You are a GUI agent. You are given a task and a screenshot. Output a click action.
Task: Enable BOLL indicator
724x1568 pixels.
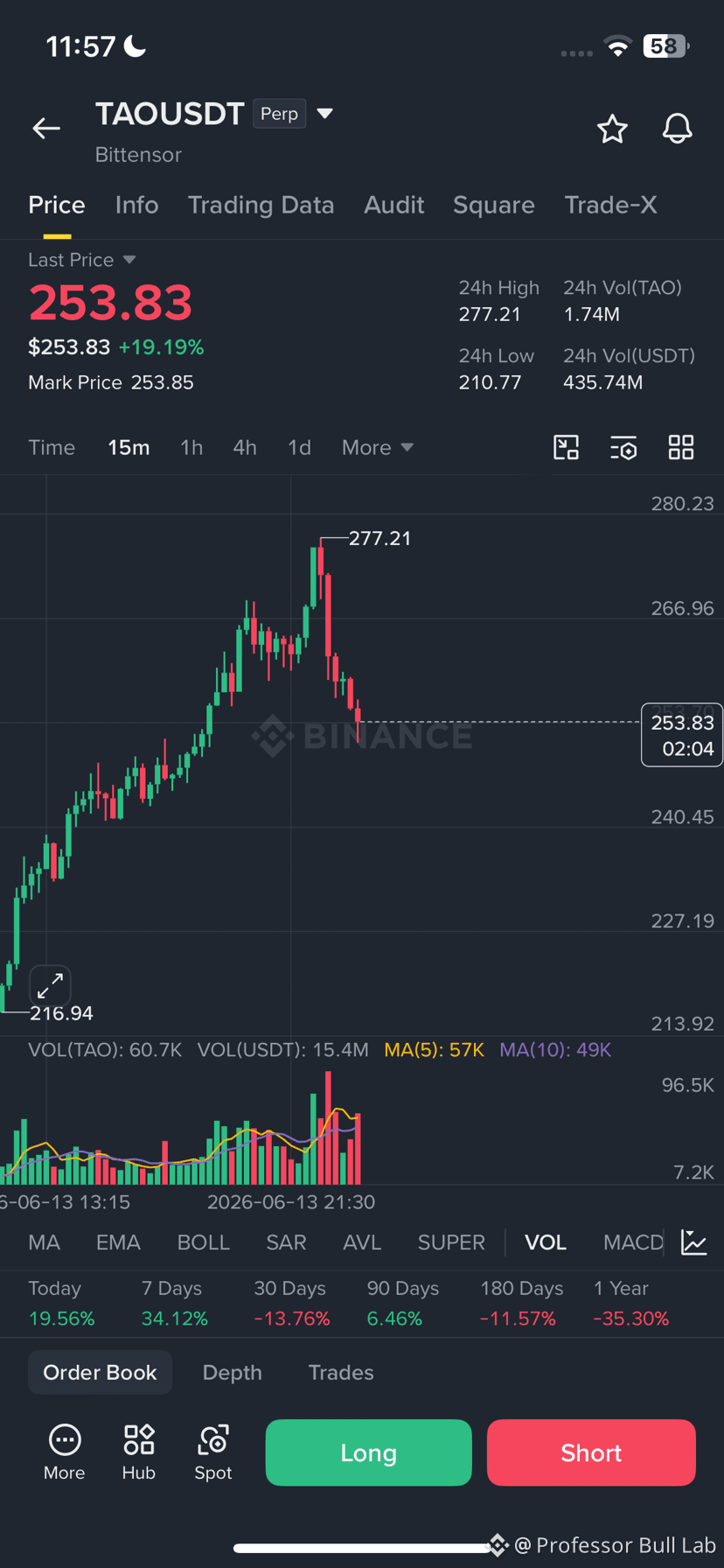[204, 1242]
